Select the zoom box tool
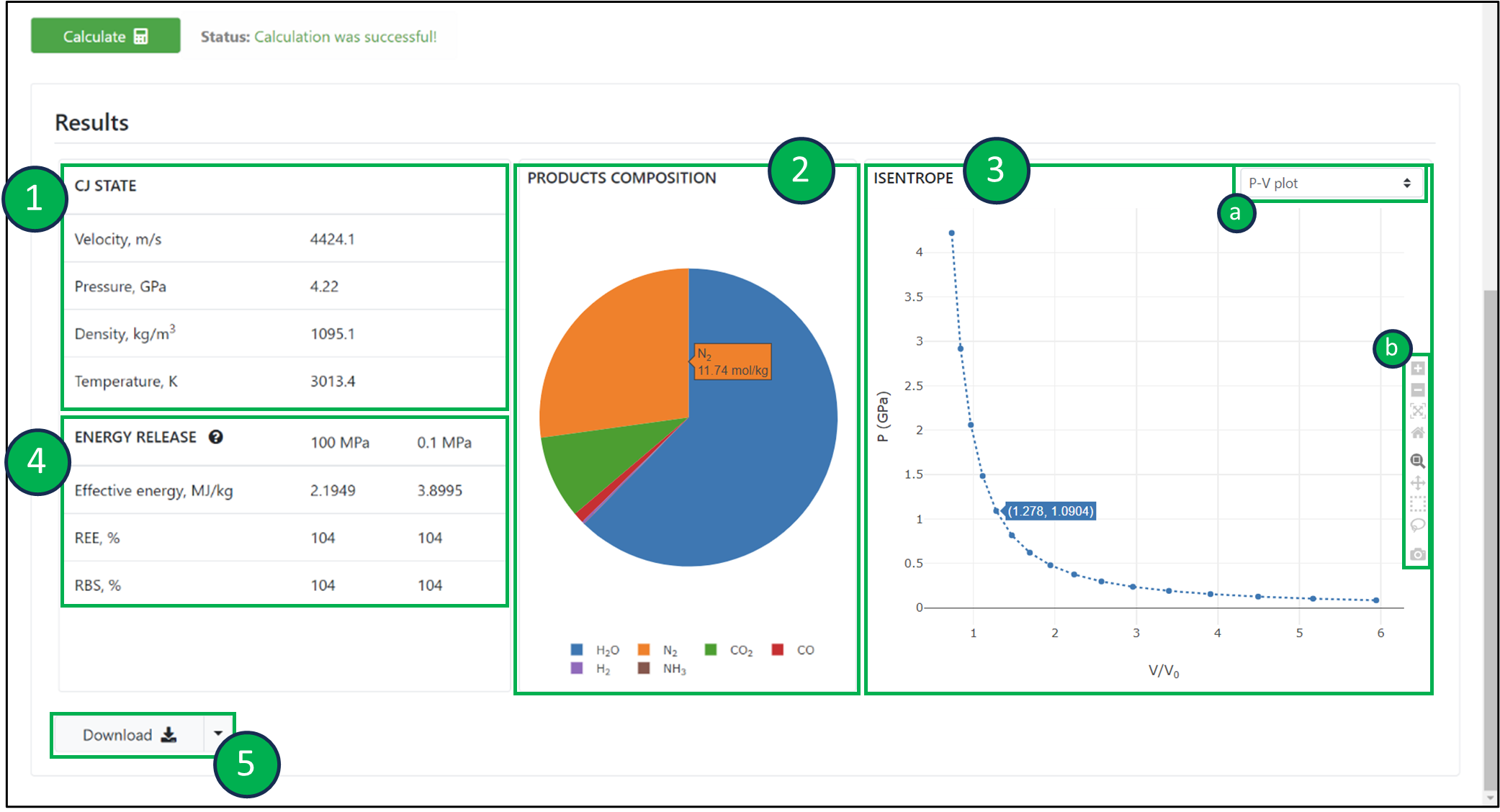Image resolution: width=1500 pixels, height=812 pixels. [1417, 461]
